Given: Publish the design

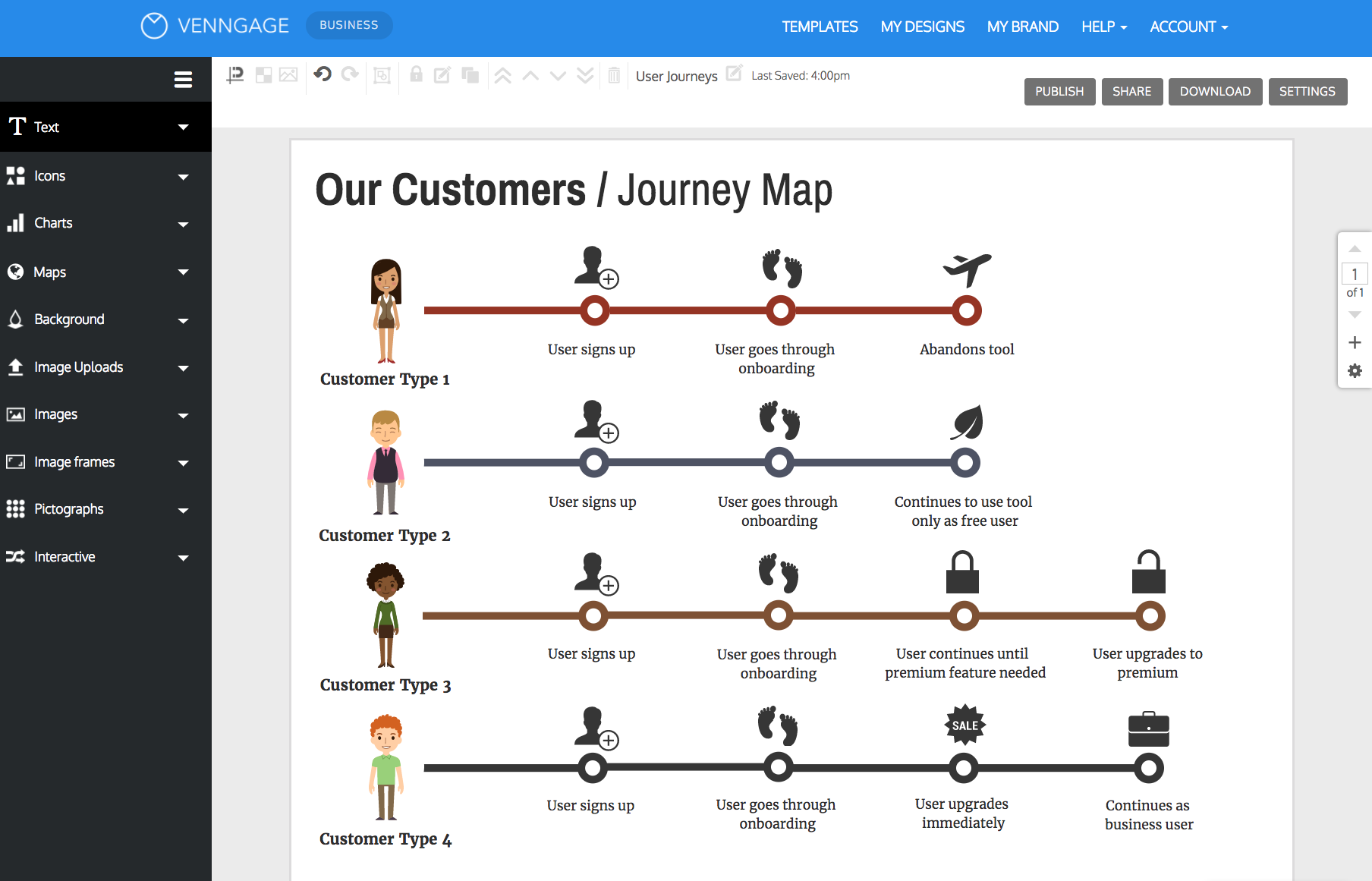Looking at the screenshot, I should [1059, 91].
